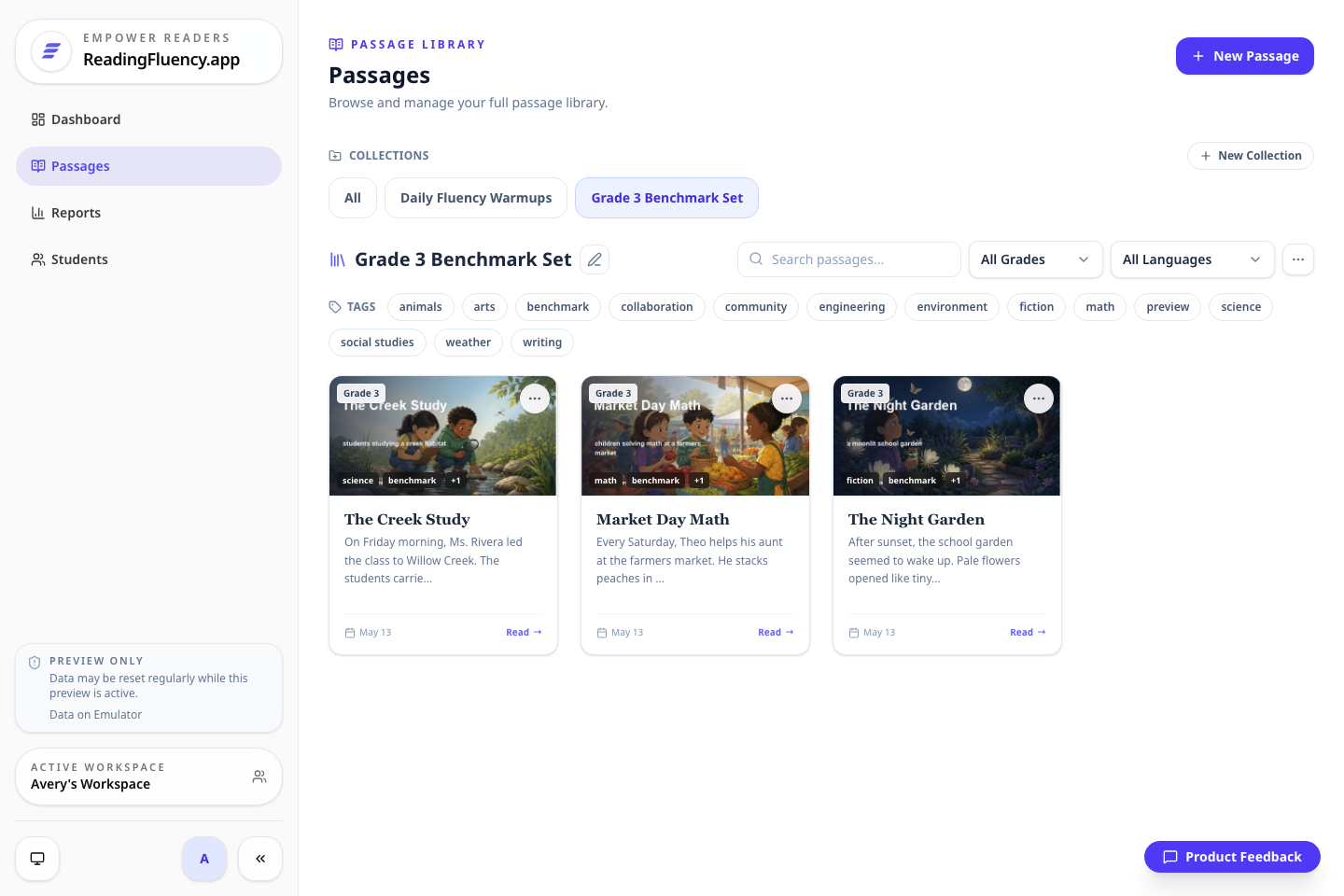The width and height of the screenshot is (1344, 896).
Task: Click the library icon beside Grade 3 Benchmark Set
Action: [x=338, y=260]
